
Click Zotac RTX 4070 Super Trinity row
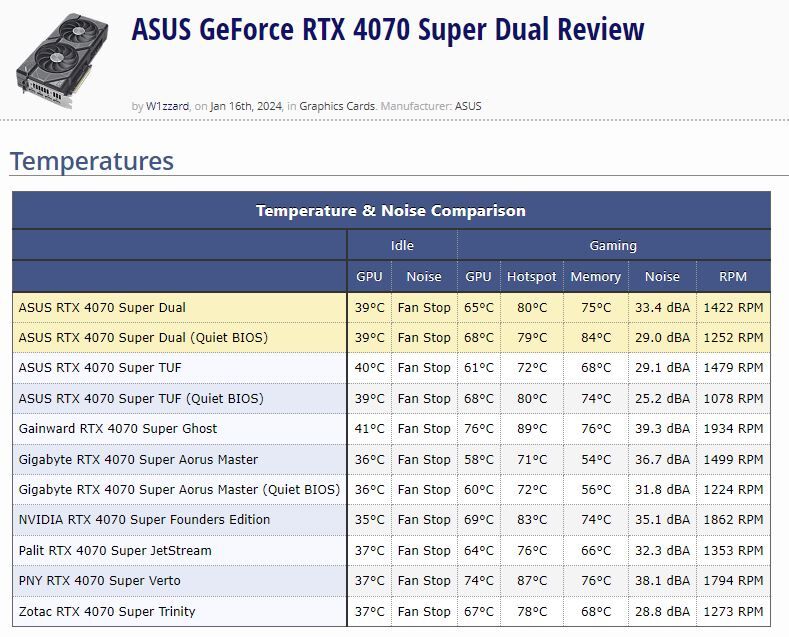pos(107,612)
